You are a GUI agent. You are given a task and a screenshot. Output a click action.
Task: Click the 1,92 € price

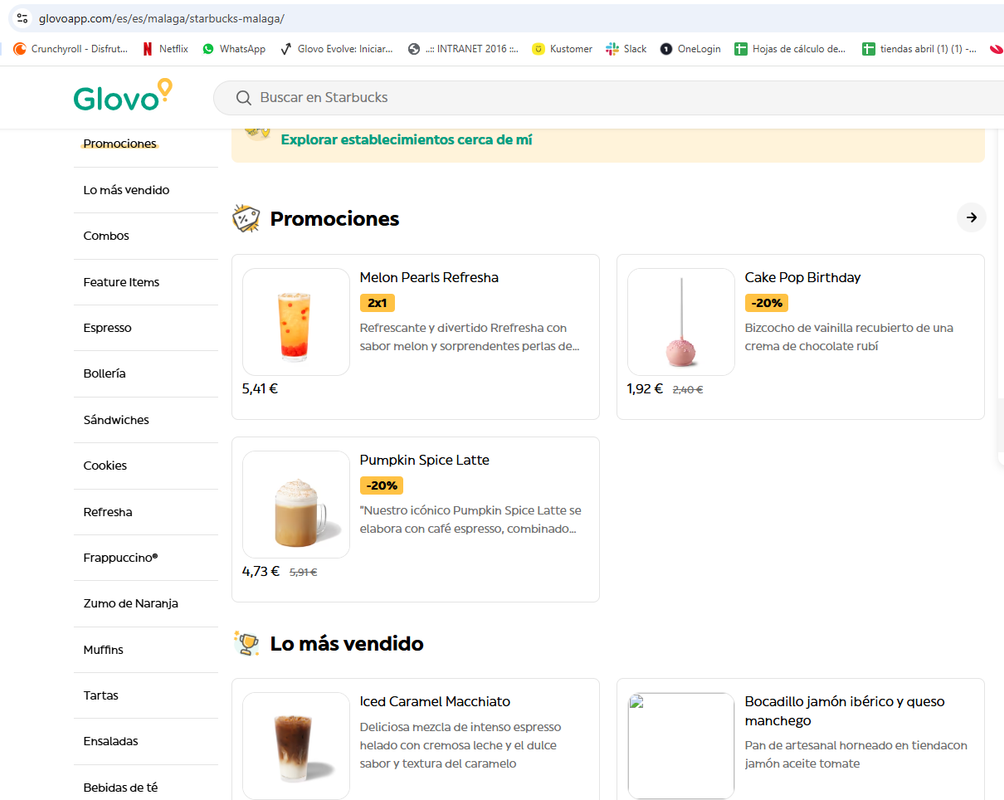[645, 389]
